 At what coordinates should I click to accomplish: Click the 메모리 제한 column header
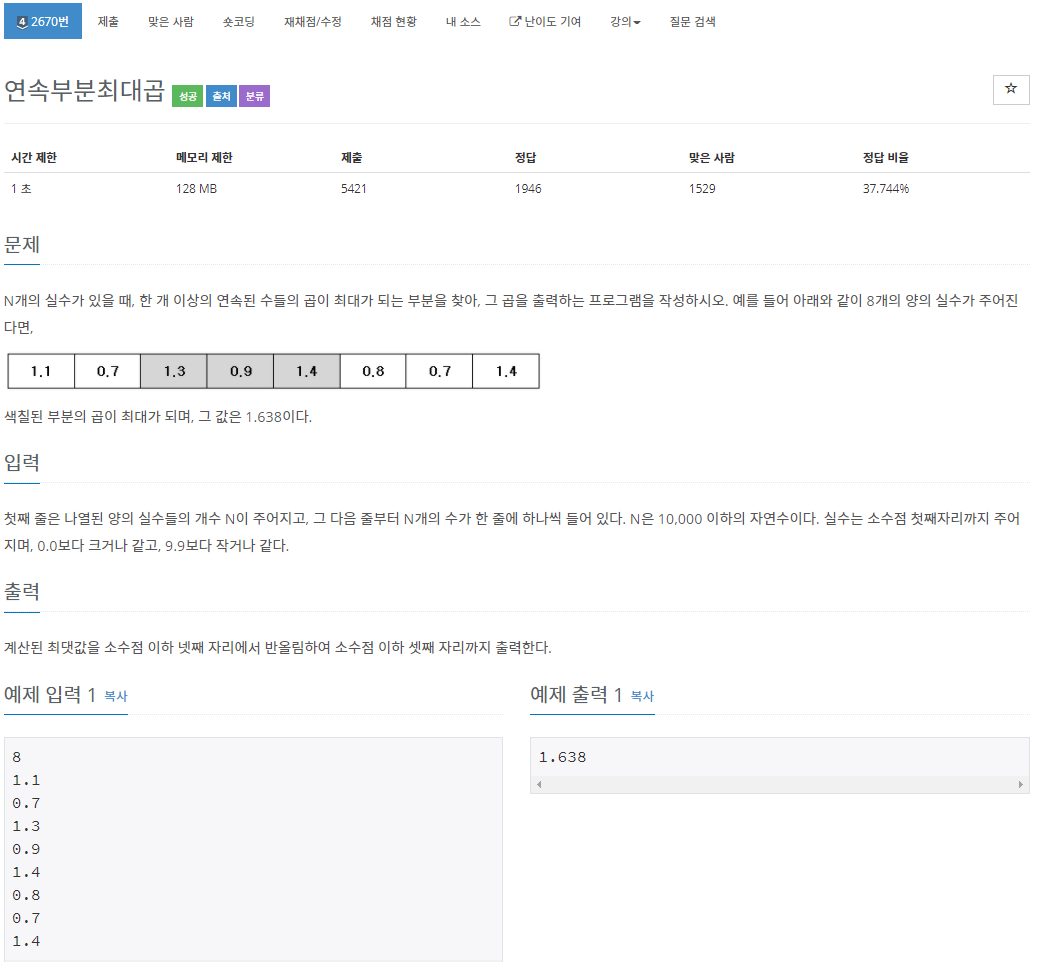click(x=204, y=157)
